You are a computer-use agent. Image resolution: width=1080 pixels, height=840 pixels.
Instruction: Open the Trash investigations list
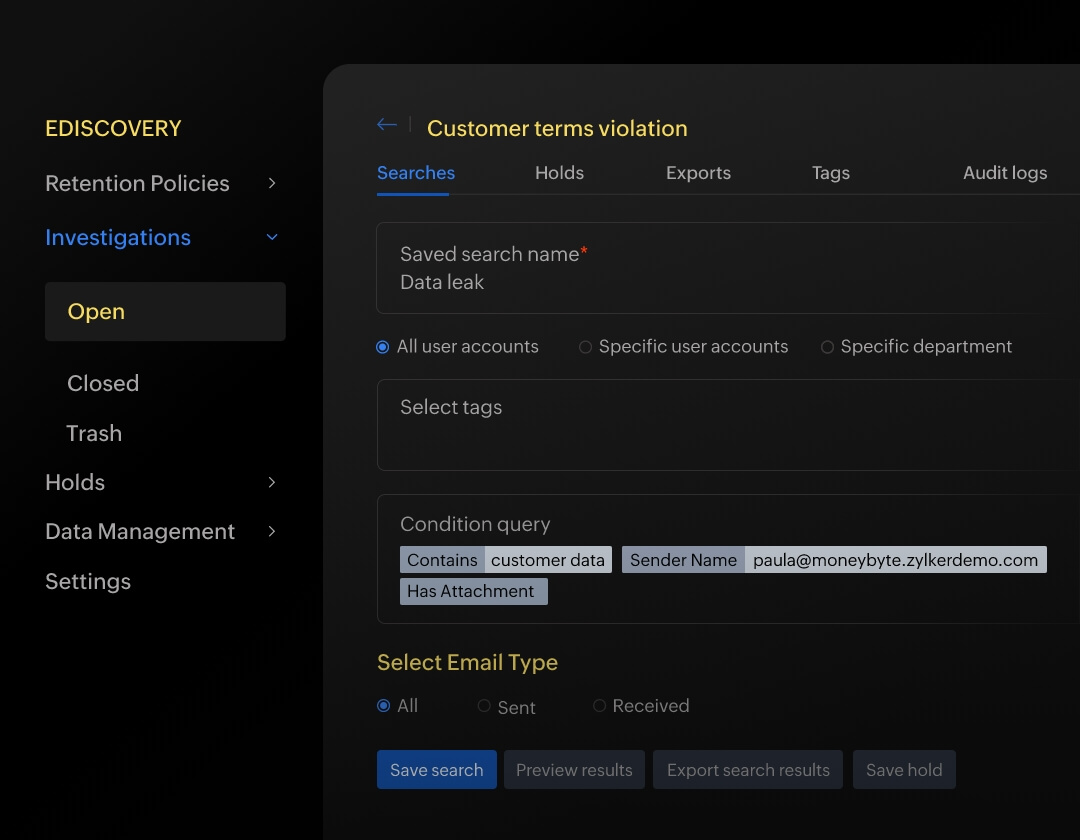(x=94, y=433)
